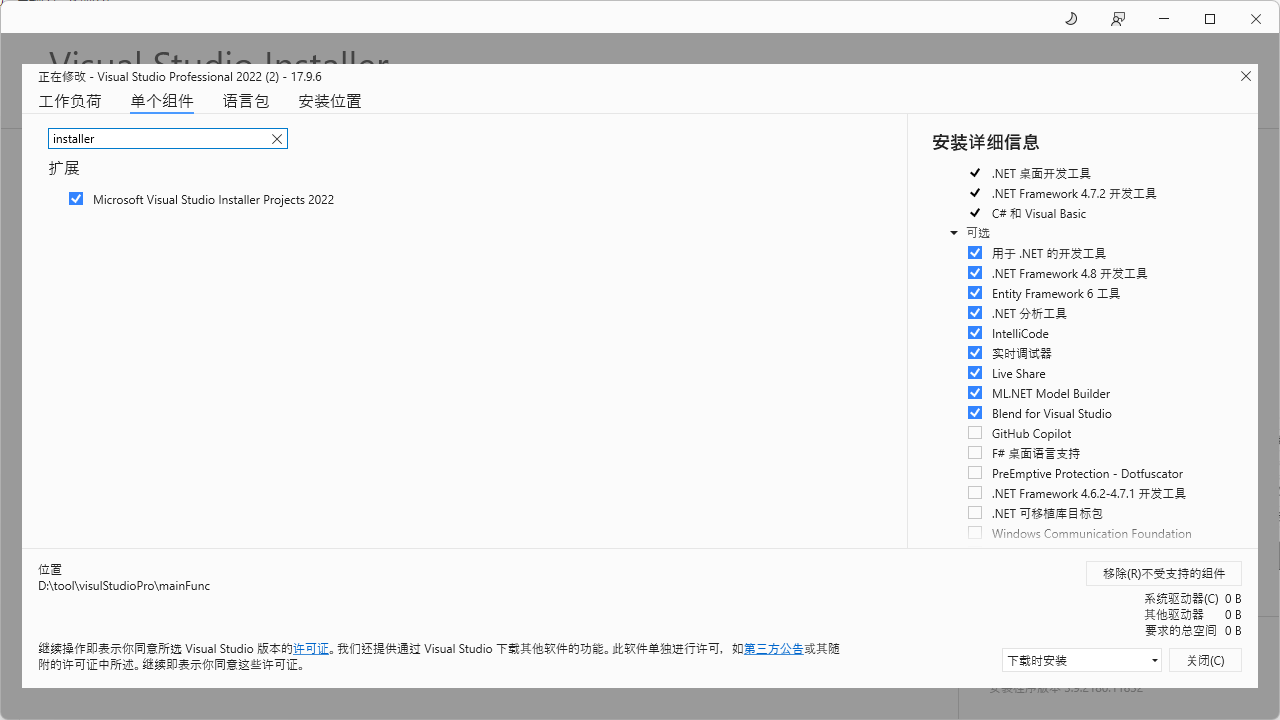Open the 语言包 tab
1280x720 pixels.
point(246,101)
